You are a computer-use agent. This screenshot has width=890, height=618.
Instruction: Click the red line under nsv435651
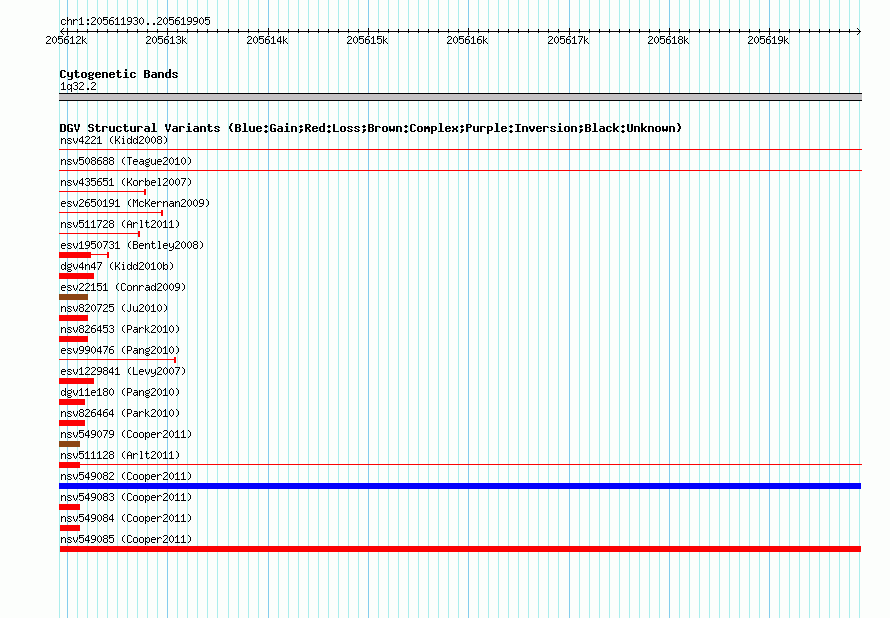coord(102,192)
